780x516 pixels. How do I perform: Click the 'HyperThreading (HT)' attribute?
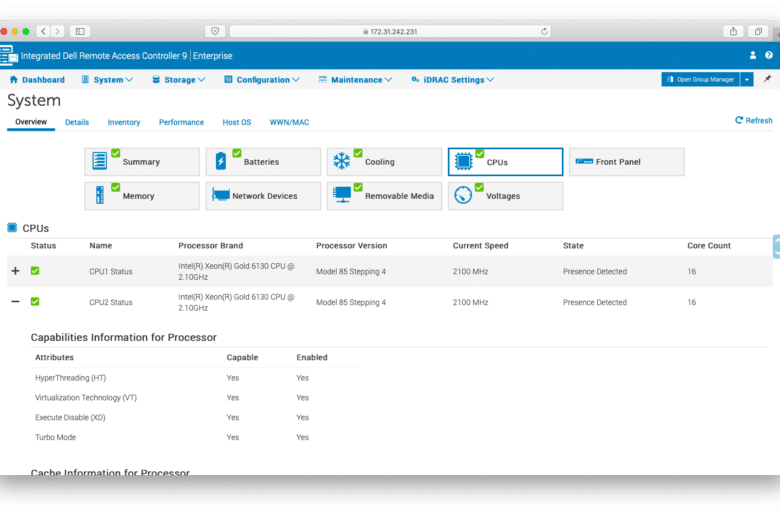(71, 378)
